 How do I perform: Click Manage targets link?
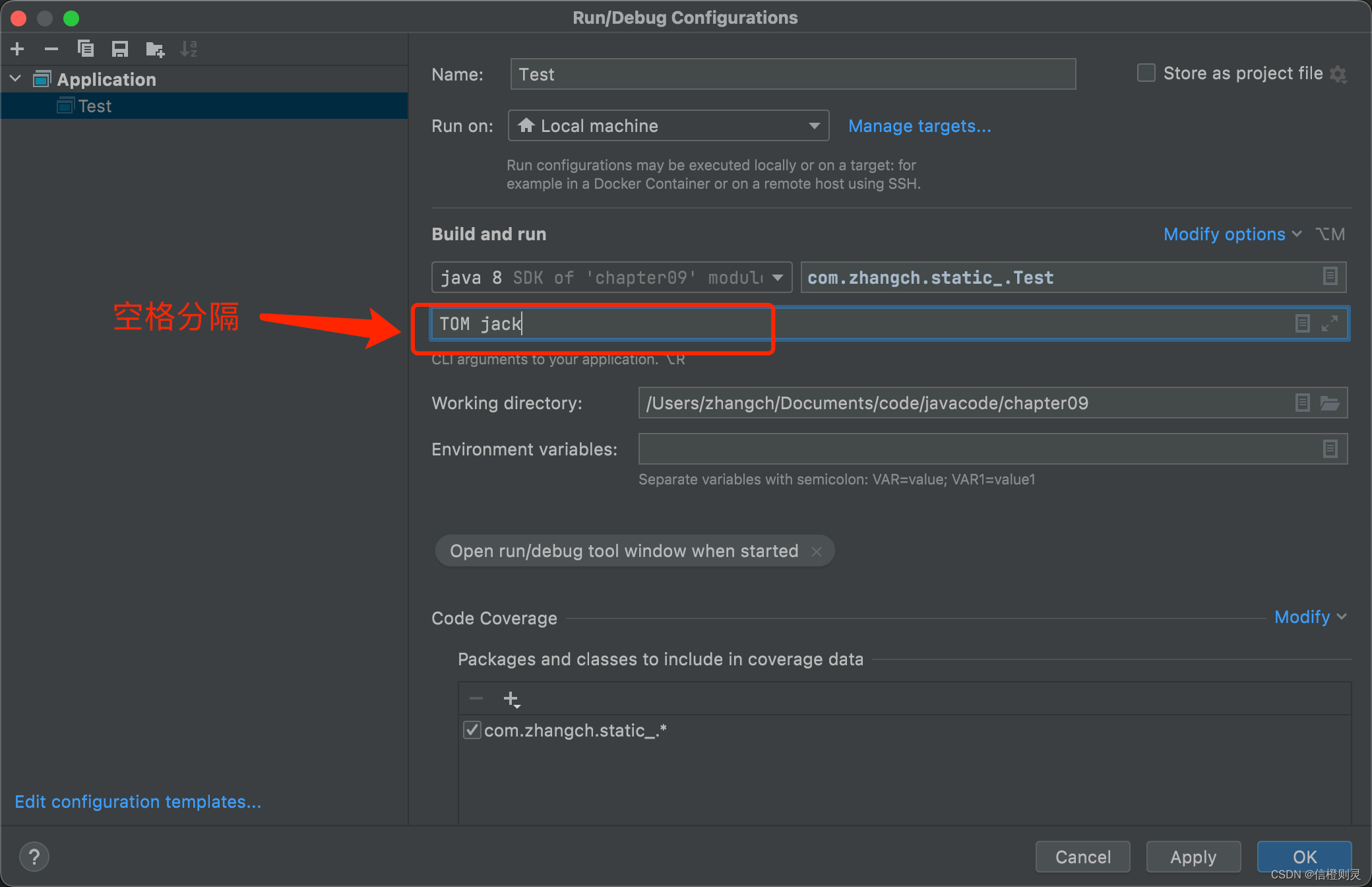918,126
